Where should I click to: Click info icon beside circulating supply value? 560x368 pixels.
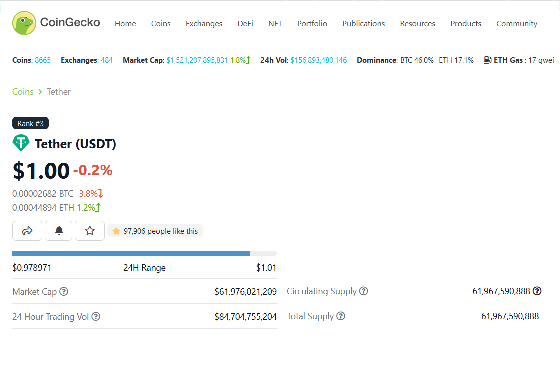pos(537,291)
